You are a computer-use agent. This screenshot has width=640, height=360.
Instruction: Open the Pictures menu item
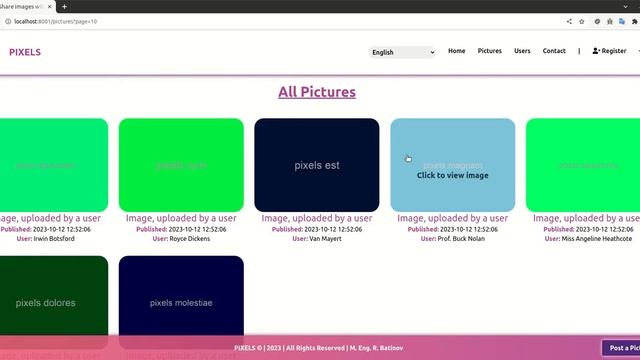tap(489, 51)
